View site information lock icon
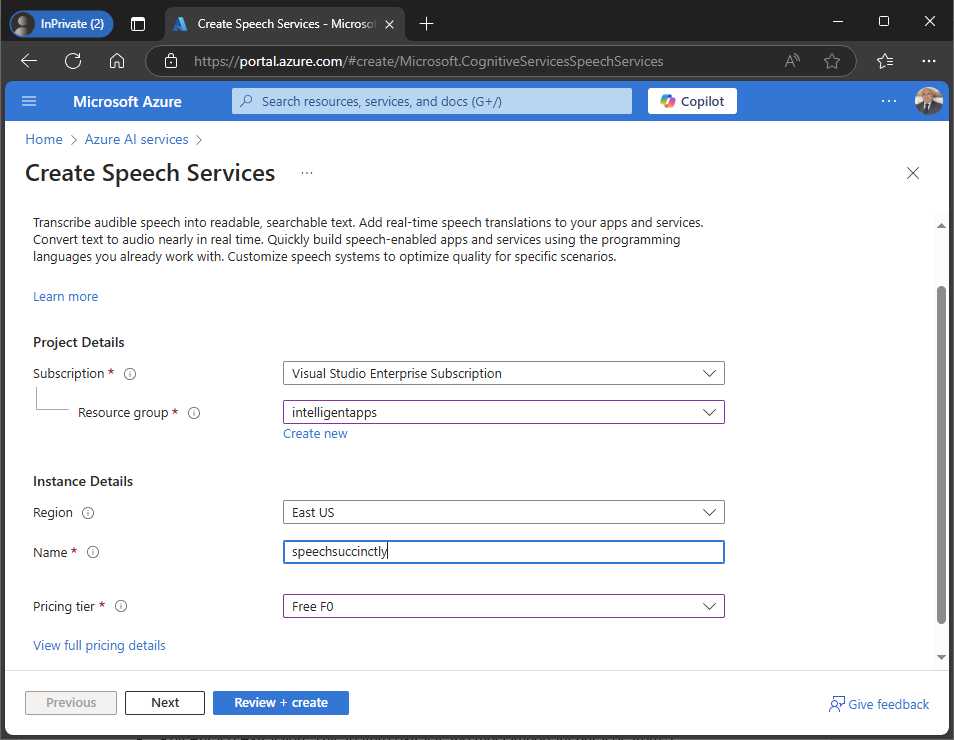 pos(171,61)
